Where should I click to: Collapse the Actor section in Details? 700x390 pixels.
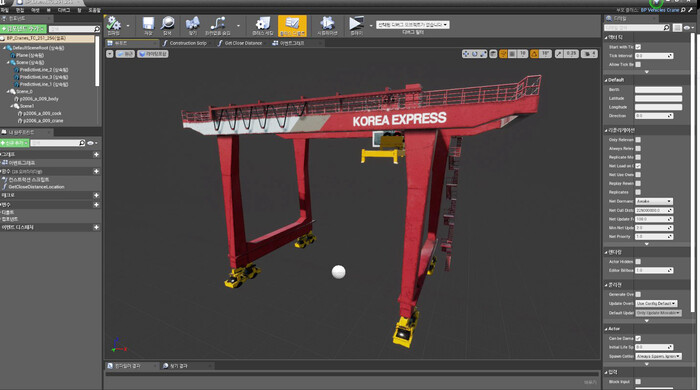click(606, 329)
